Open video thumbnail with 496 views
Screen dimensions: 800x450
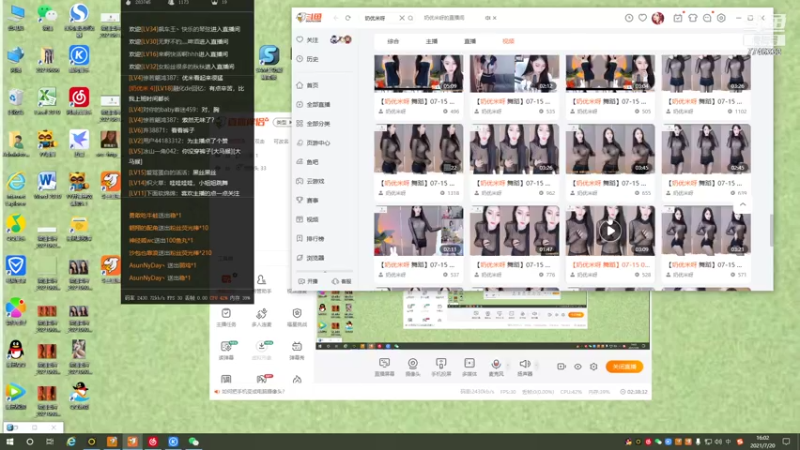click(x=418, y=73)
